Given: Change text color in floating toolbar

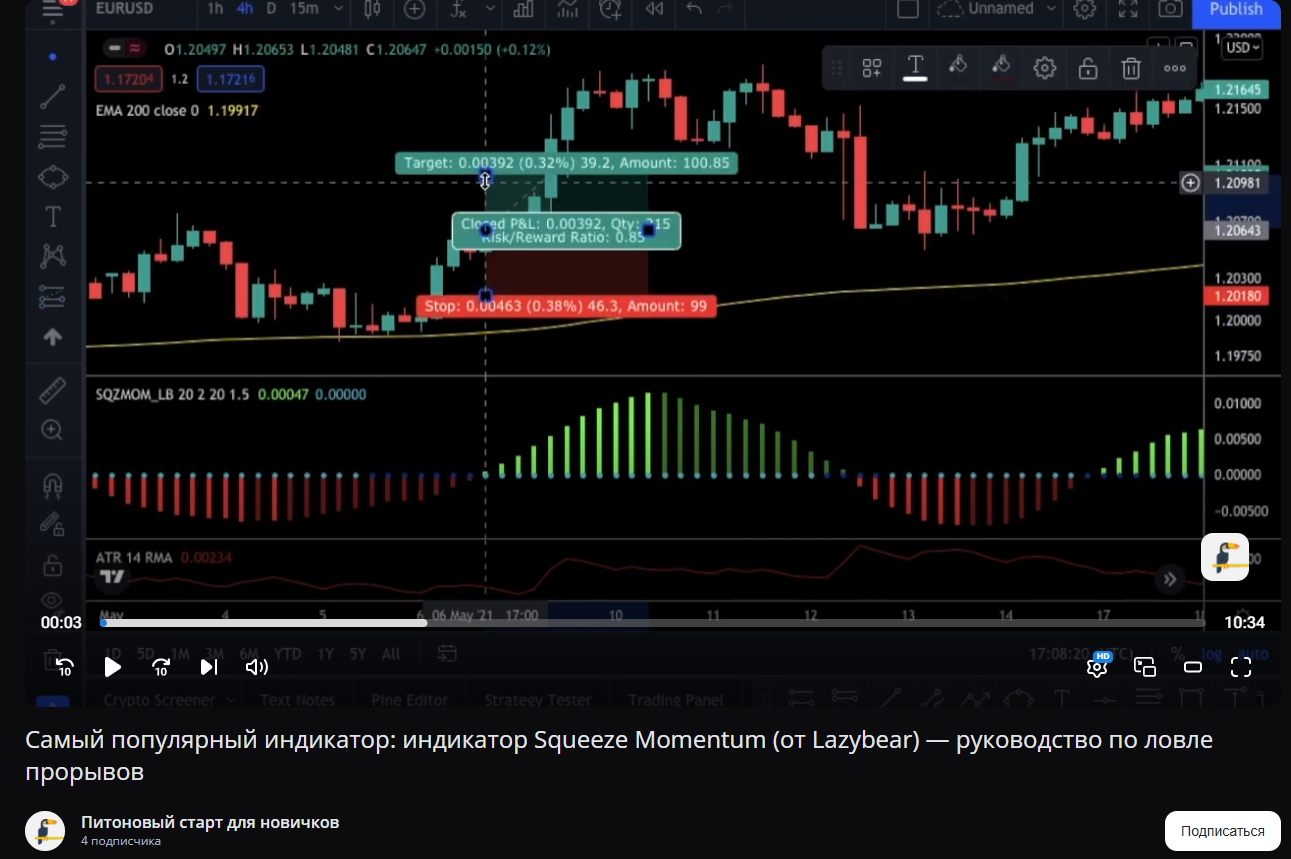Looking at the screenshot, I should click(x=915, y=68).
